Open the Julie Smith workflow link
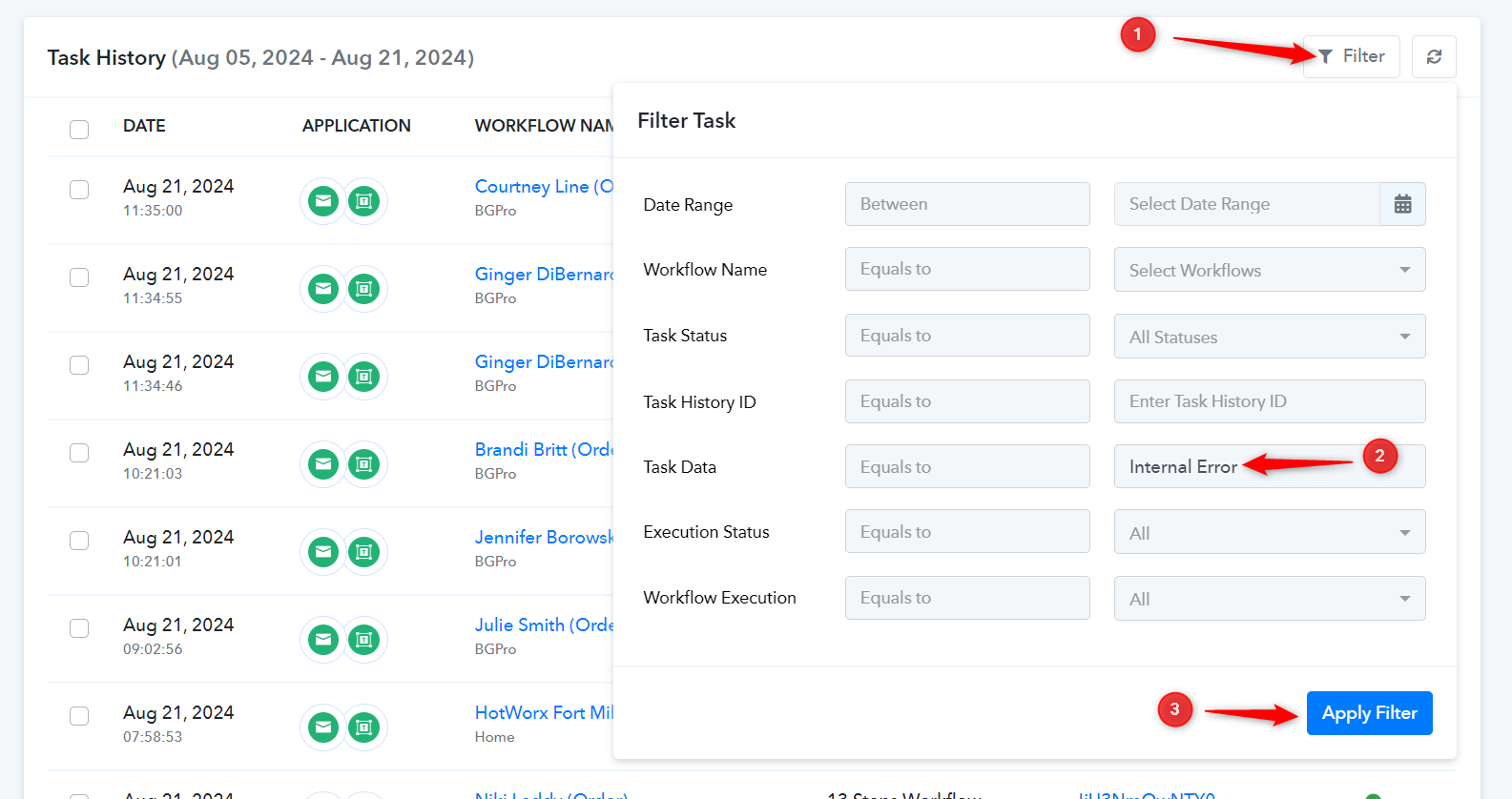Image resolution: width=1512 pixels, height=799 pixels. 544,625
